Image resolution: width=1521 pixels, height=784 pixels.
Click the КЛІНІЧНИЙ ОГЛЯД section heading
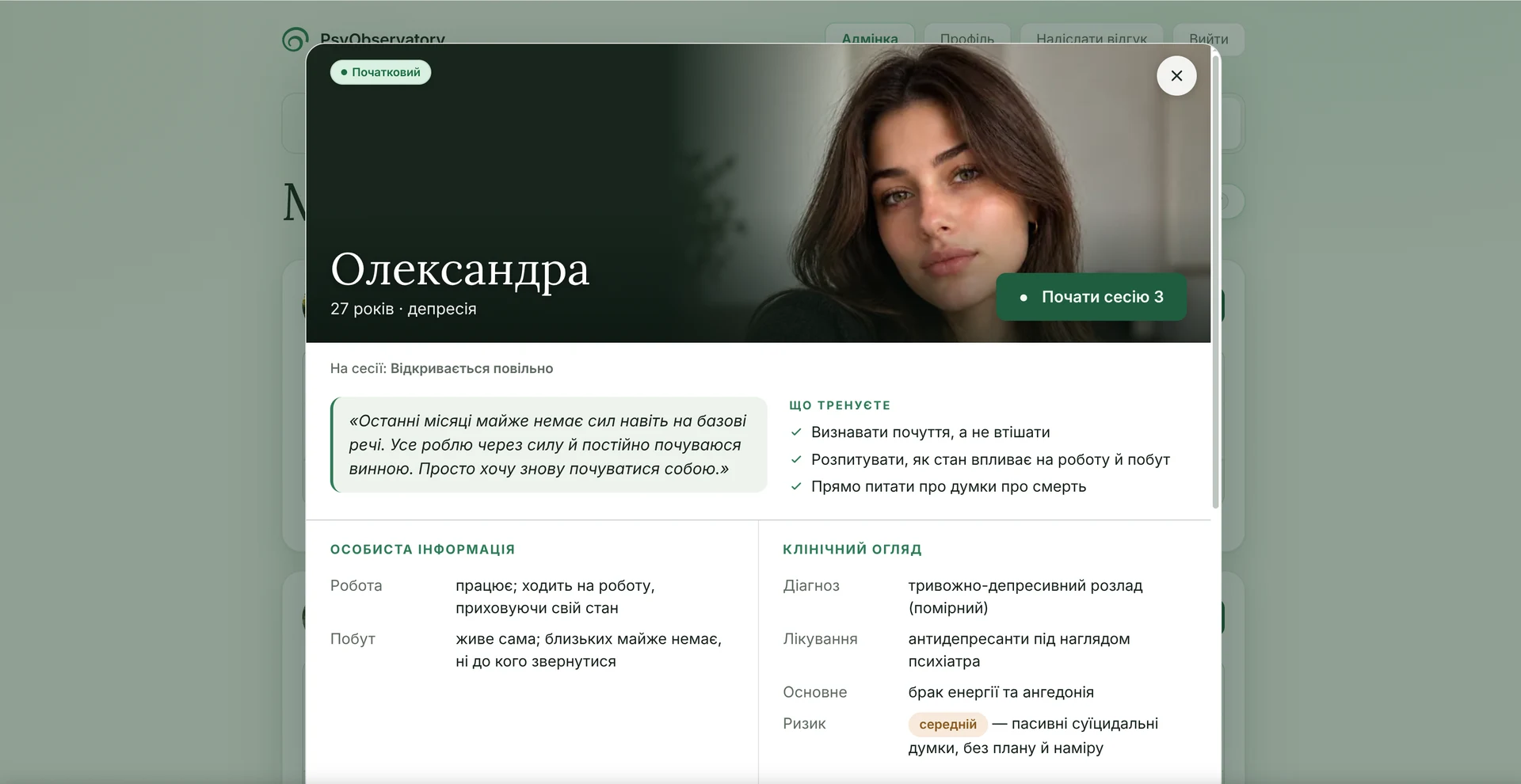tap(852, 550)
